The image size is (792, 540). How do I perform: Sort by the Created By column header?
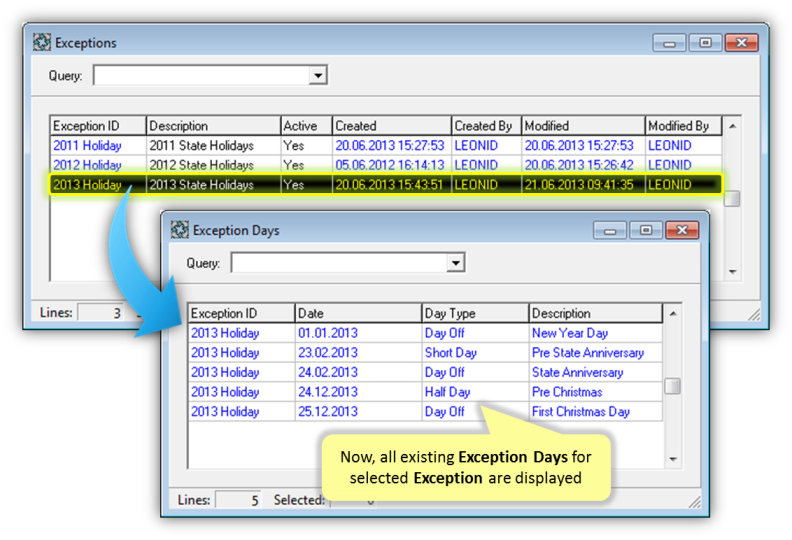pos(486,126)
